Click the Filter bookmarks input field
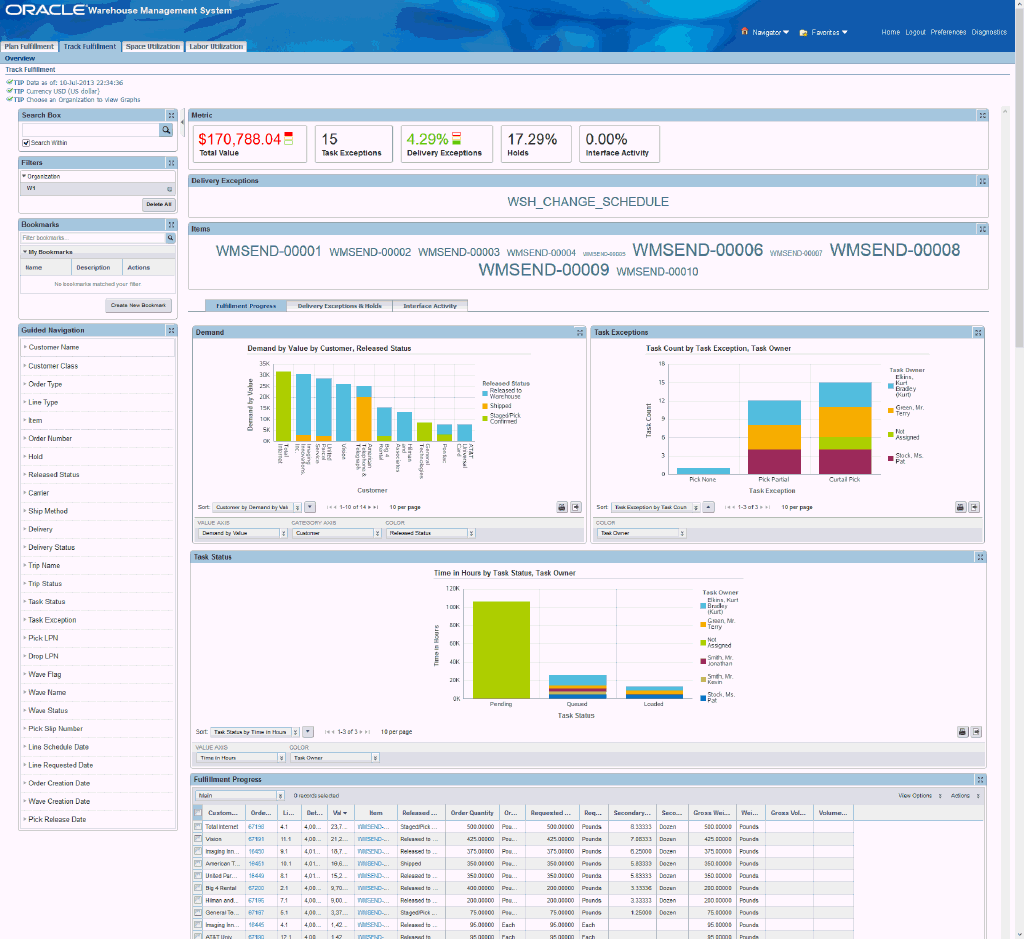This screenshot has height=939, width=1024. pyautogui.click(x=93, y=238)
